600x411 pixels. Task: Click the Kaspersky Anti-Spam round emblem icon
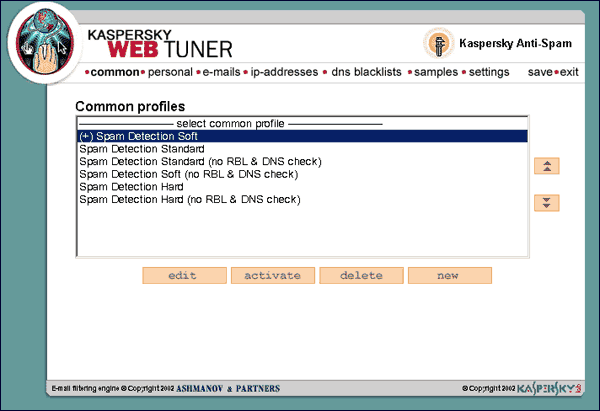(x=439, y=43)
